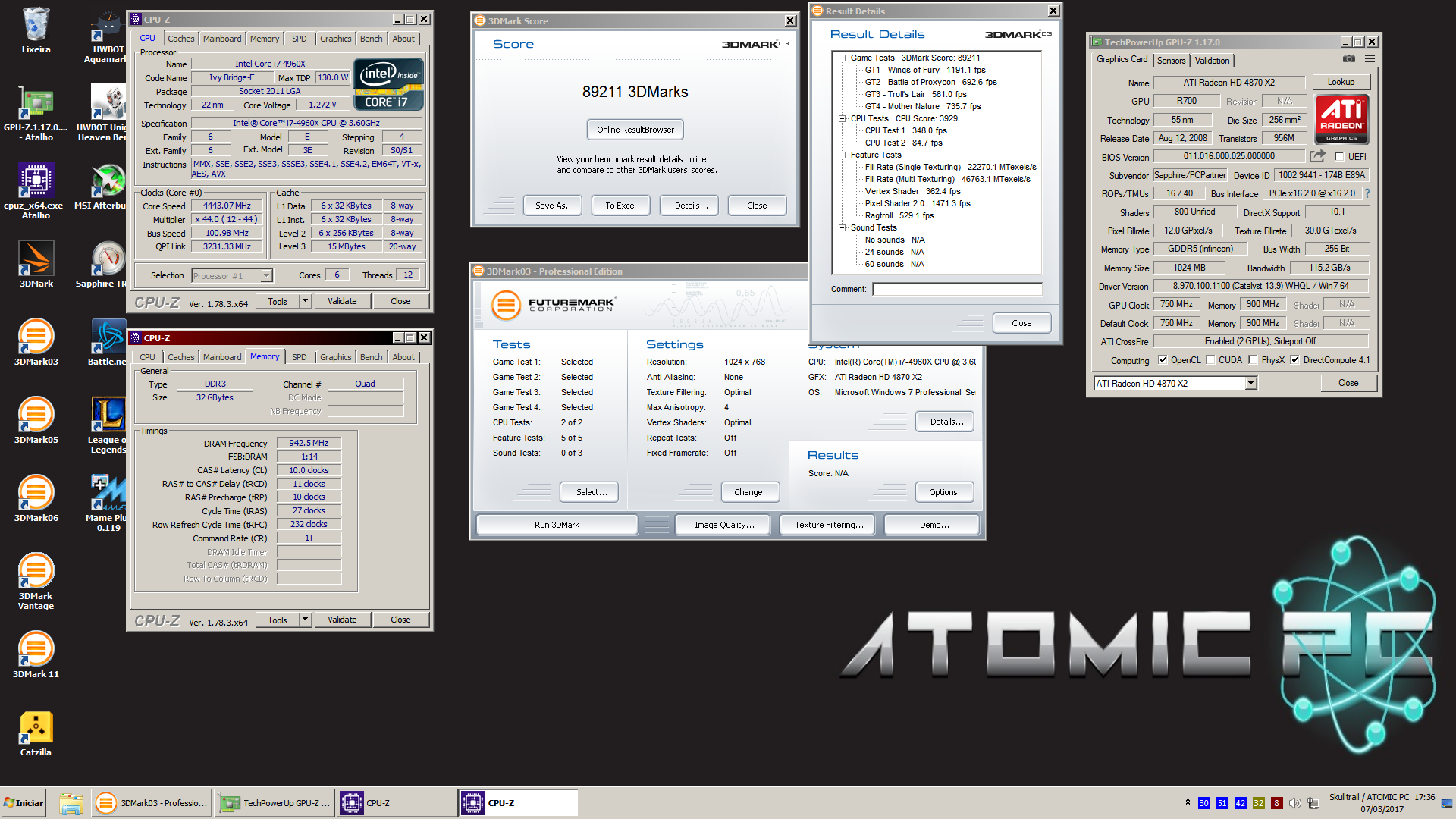1456x819 pixels.
Task: Click the Image Quality button
Action: pos(723,525)
